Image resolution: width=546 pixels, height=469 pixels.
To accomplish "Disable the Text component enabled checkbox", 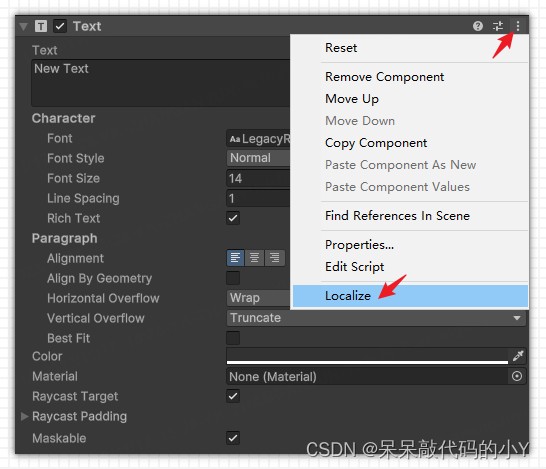I will tap(60, 26).
